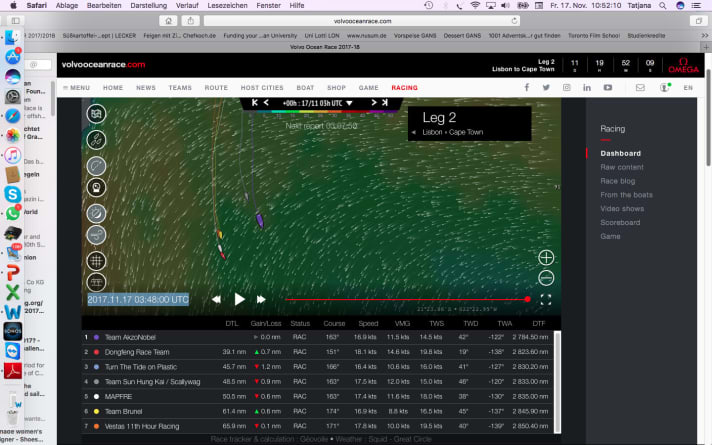
Task: Go to next weather report
Action: coord(374,103)
